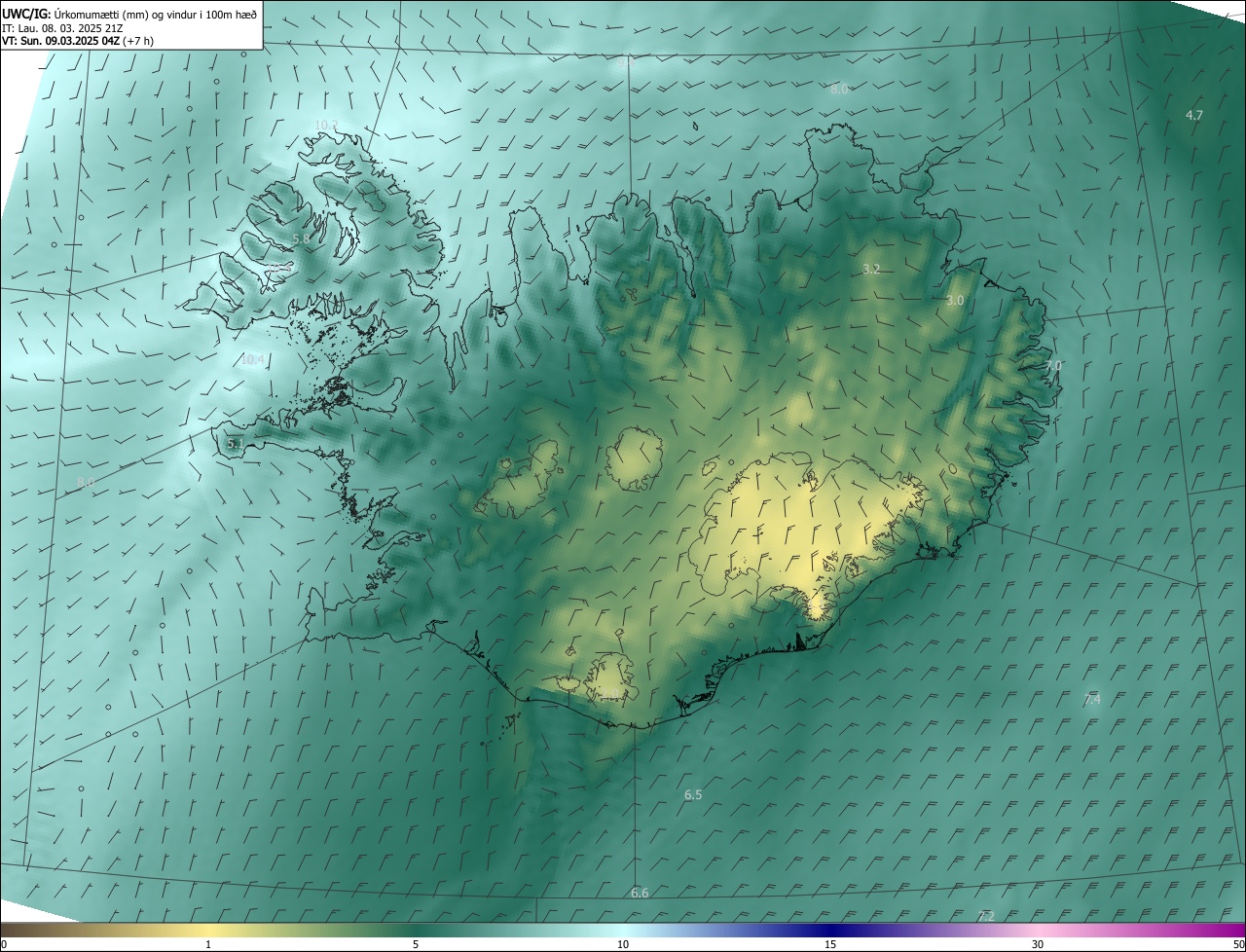This screenshot has height=952, width=1246.
Task: Click the title 'UWC/IG: Úrkomumætti (mm) og vindur i 100m hæð'
Action: (130, 13)
